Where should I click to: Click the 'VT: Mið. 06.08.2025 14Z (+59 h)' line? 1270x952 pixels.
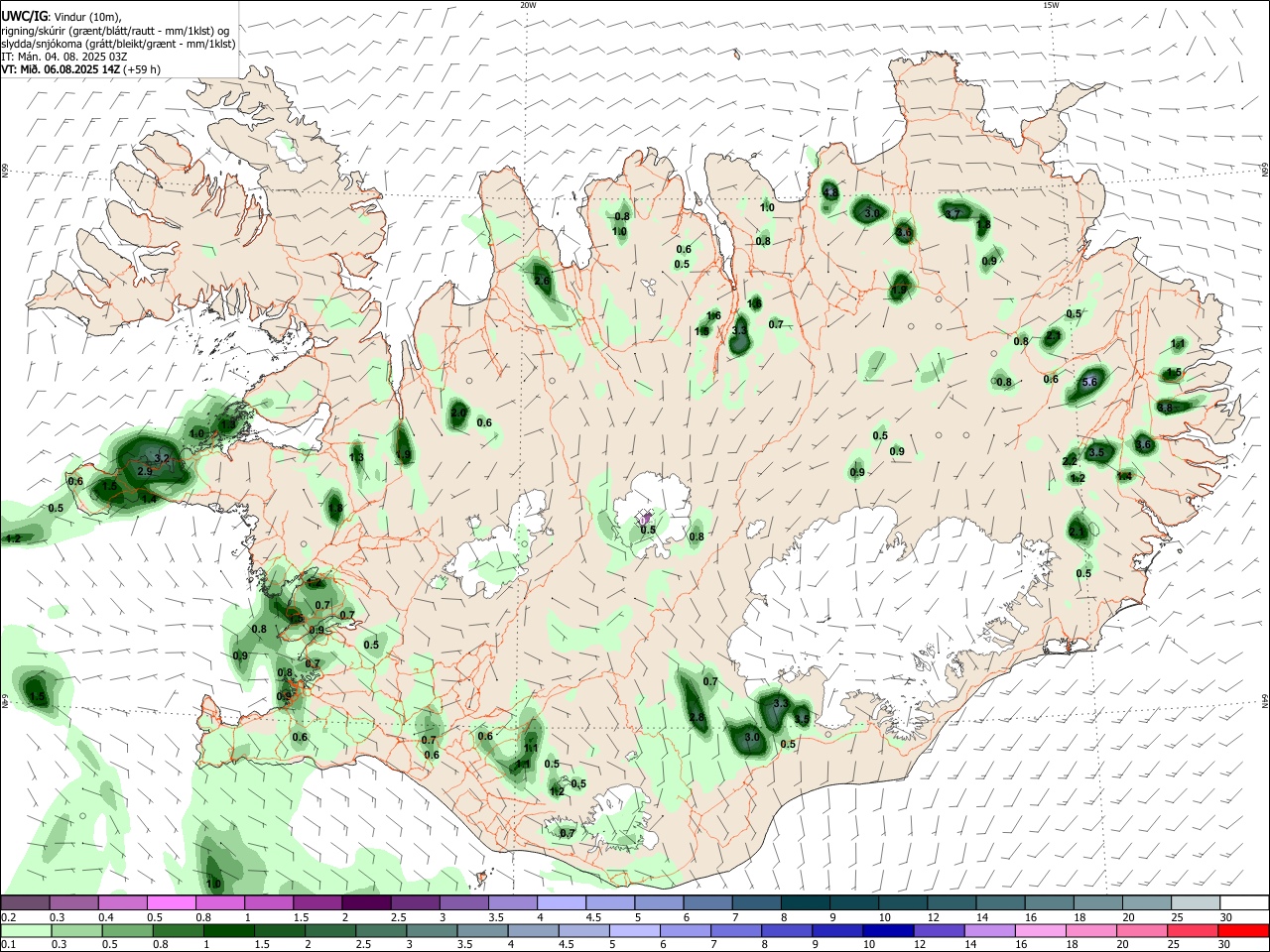click(80, 69)
